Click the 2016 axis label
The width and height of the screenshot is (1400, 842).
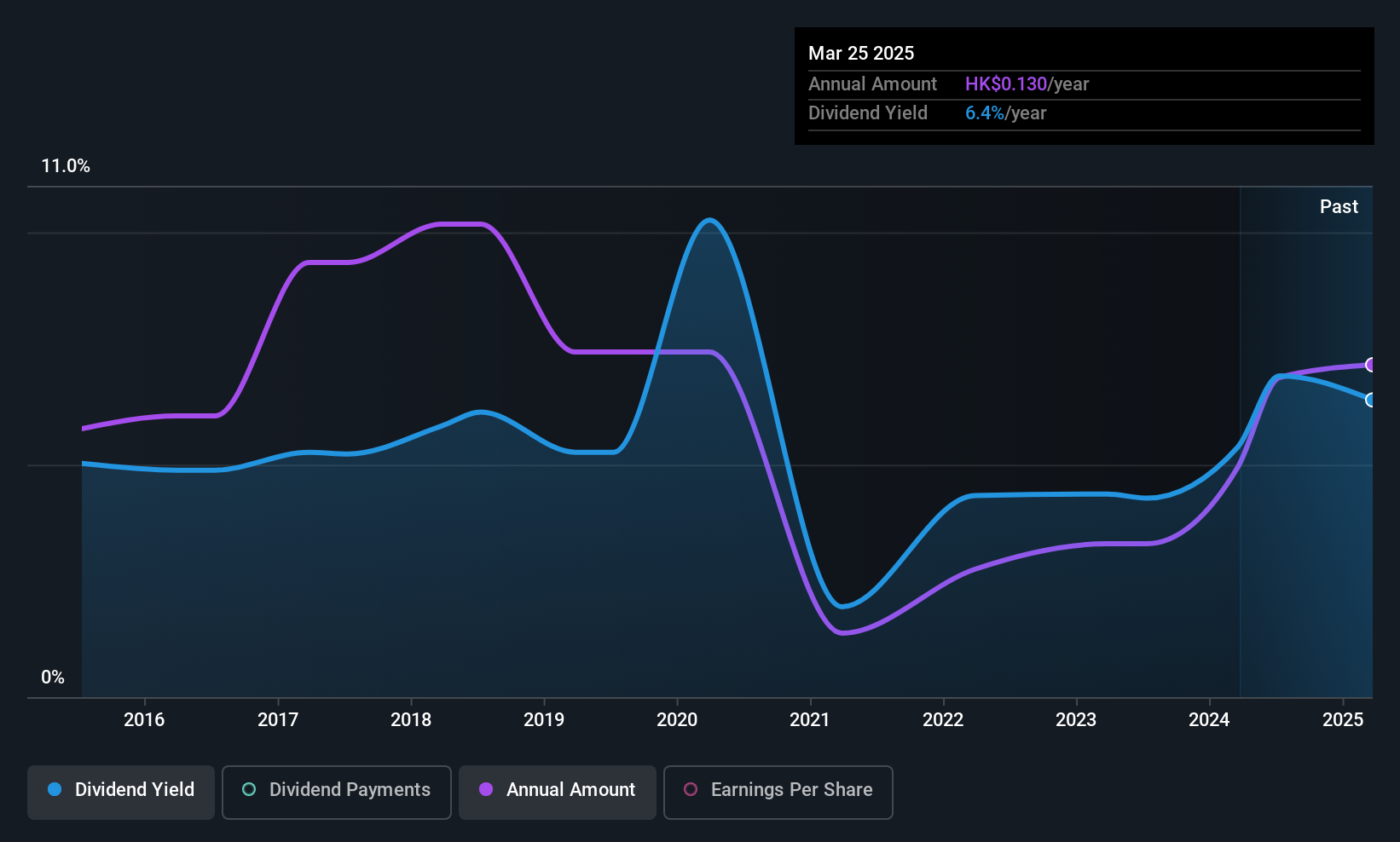(144, 719)
